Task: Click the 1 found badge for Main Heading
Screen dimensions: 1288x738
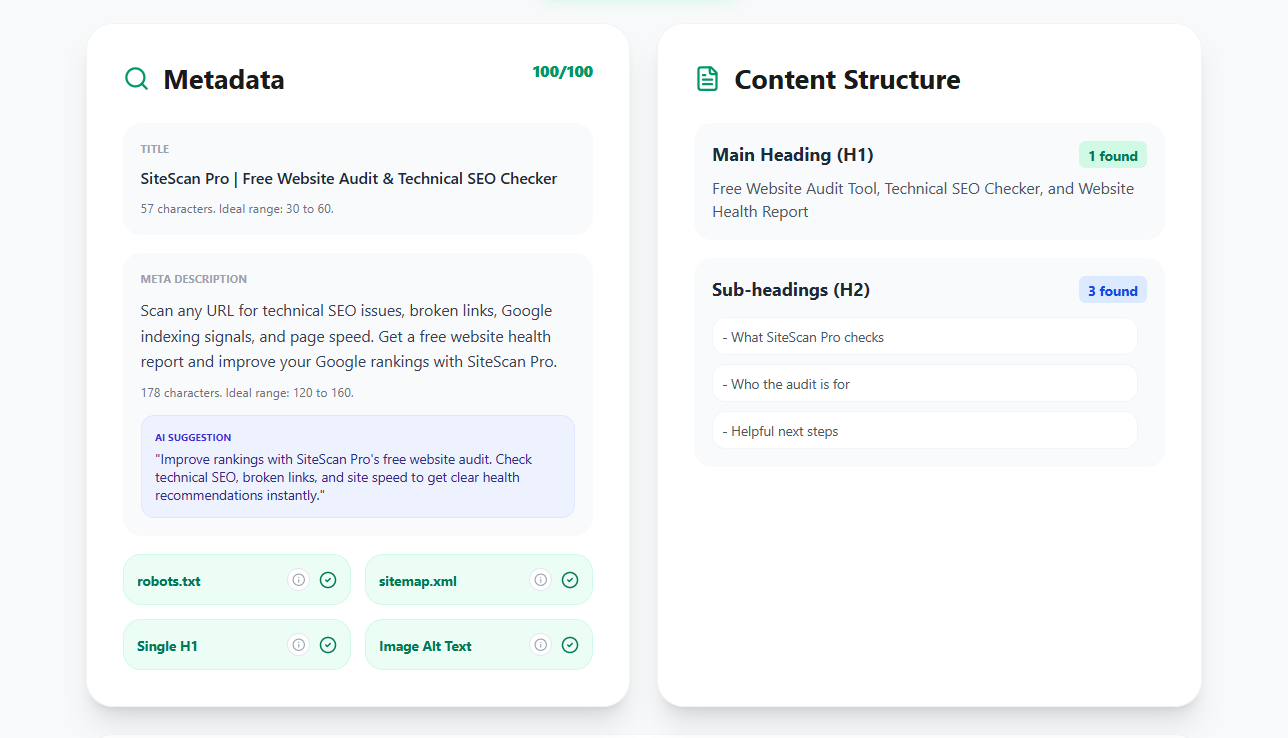Action: click(x=1112, y=155)
